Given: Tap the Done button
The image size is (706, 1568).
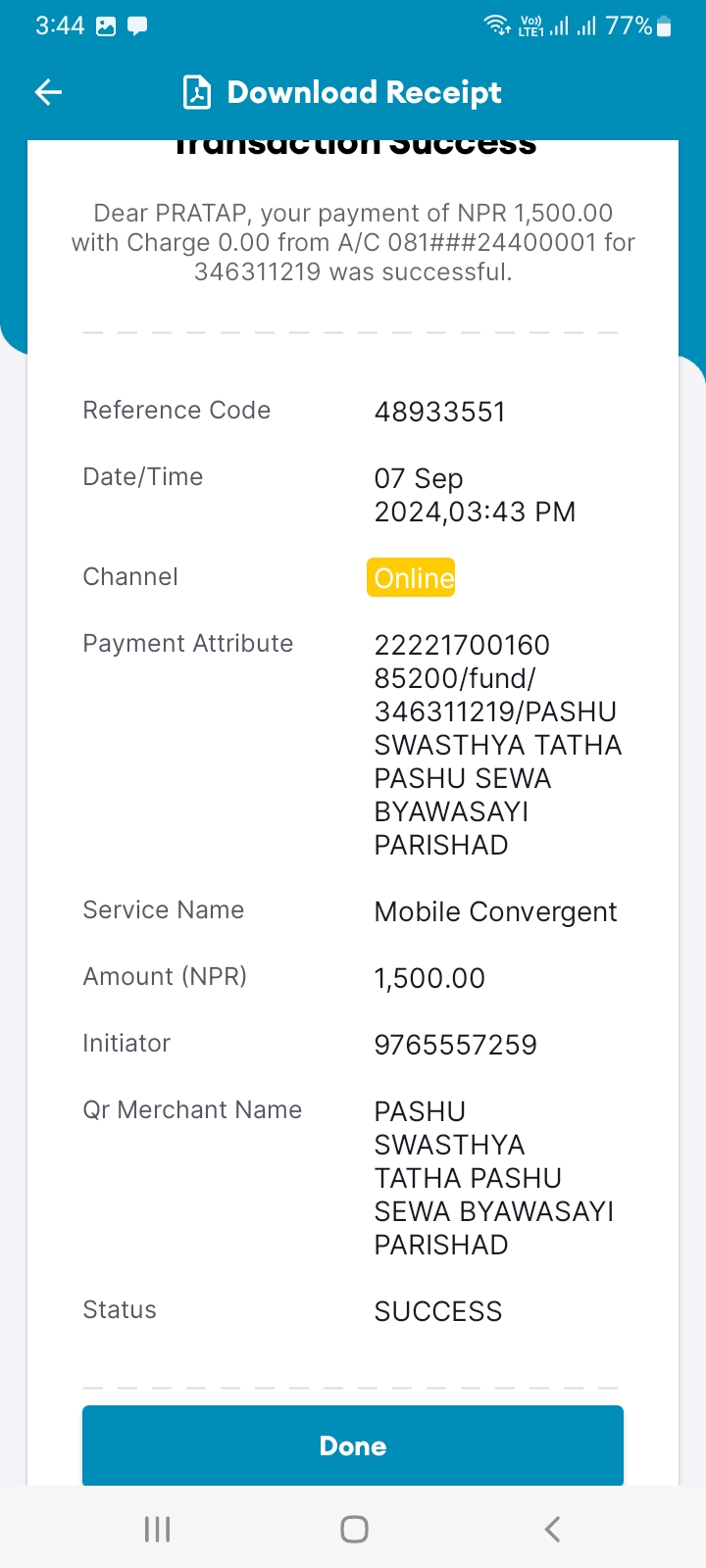Looking at the screenshot, I should (353, 1445).
